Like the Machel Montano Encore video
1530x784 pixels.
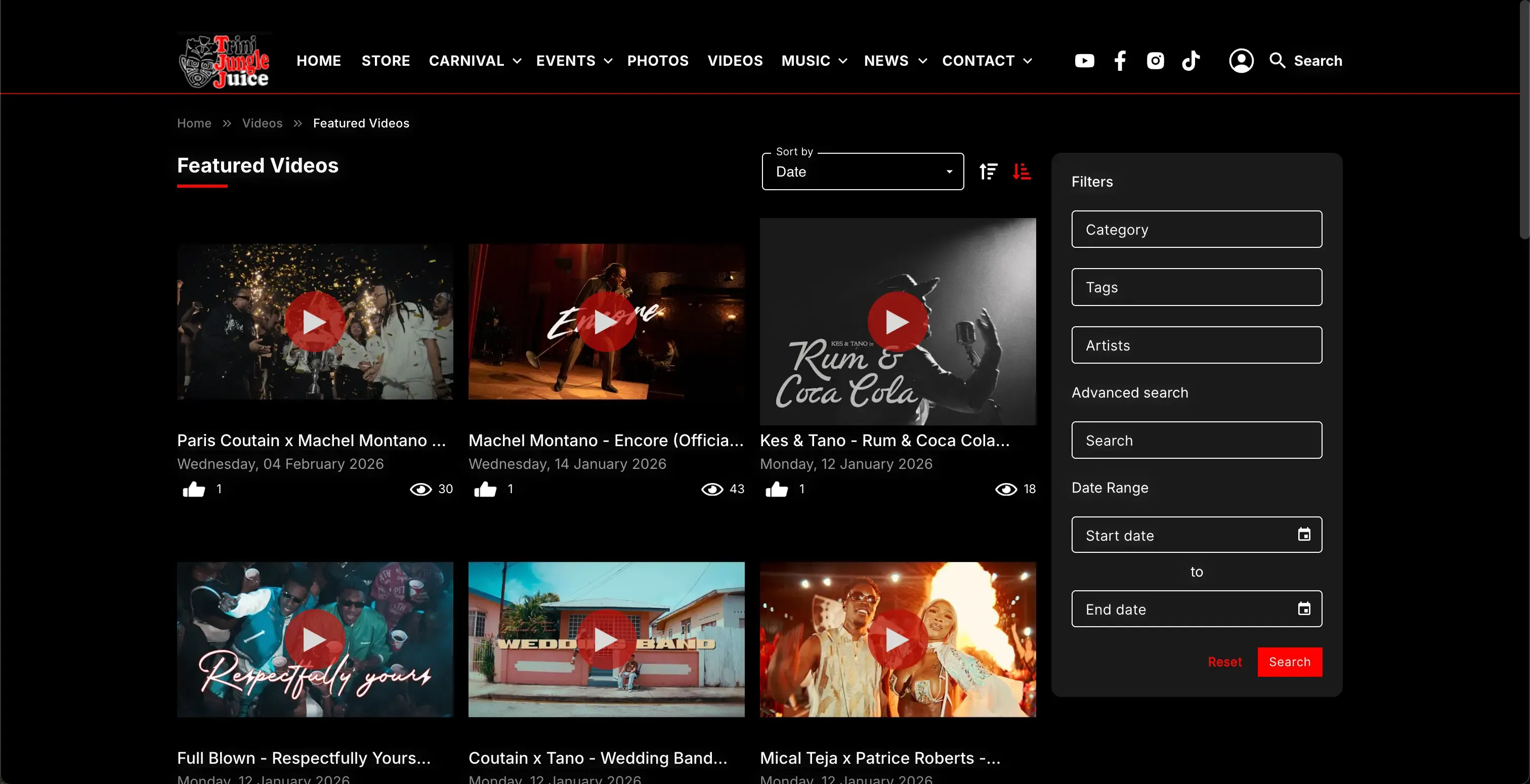point(485,489)
